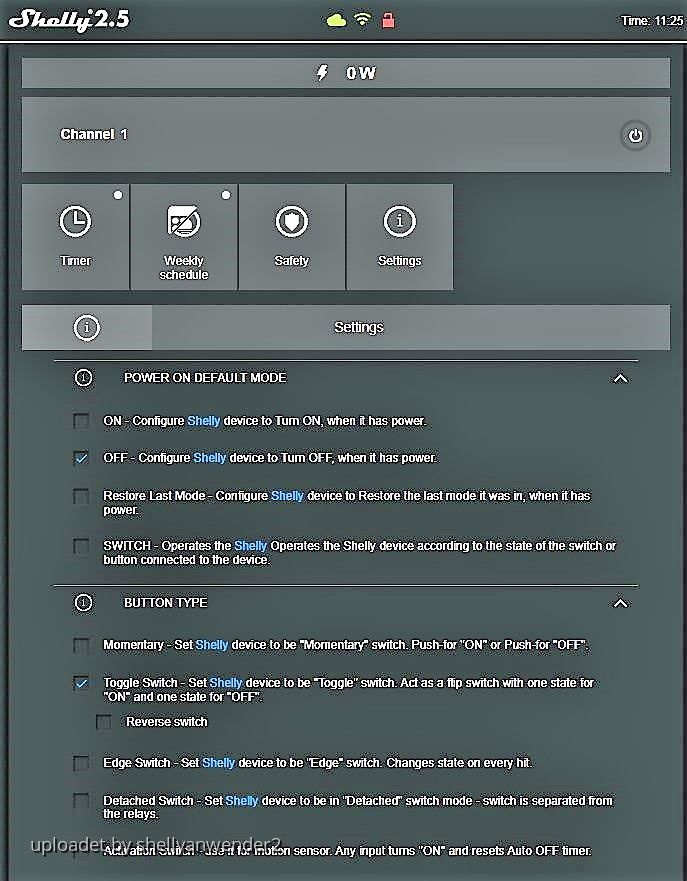Image resolution: width=687 pixels, height=881 pixels.
Task: Click the cloud connection status icon
Action: click(335, 19)
